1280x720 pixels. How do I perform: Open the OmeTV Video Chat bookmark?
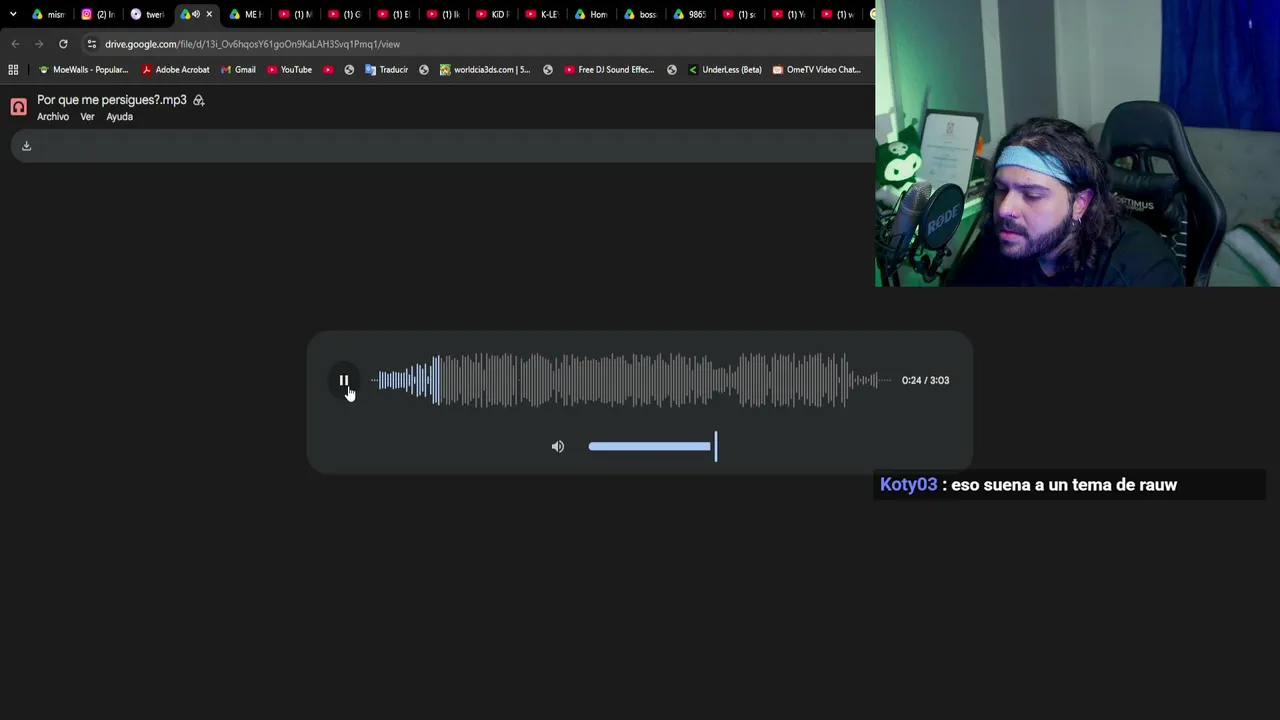(x=816, y=70)
